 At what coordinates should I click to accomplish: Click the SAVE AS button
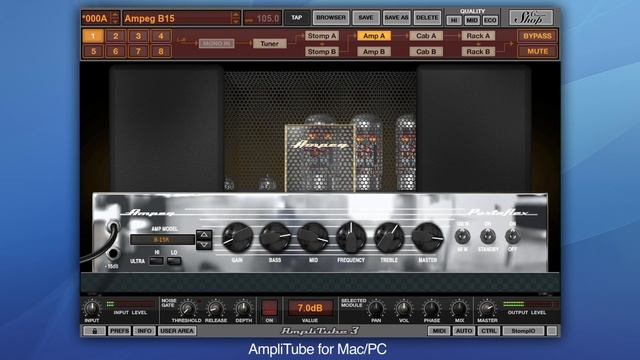tap(396, 18)
